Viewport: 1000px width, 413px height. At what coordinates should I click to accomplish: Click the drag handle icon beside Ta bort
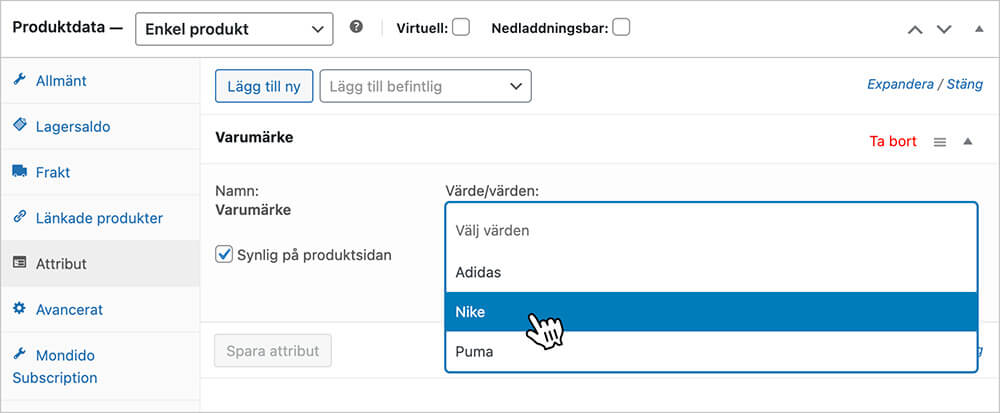[x=939, y=142]
